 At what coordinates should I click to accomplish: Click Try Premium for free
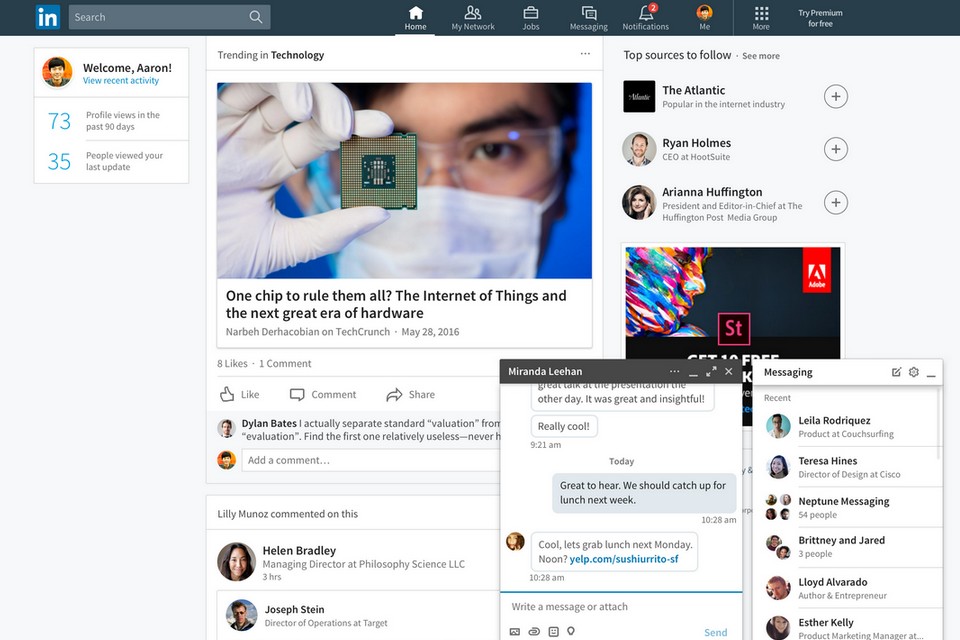pos(820,18)
